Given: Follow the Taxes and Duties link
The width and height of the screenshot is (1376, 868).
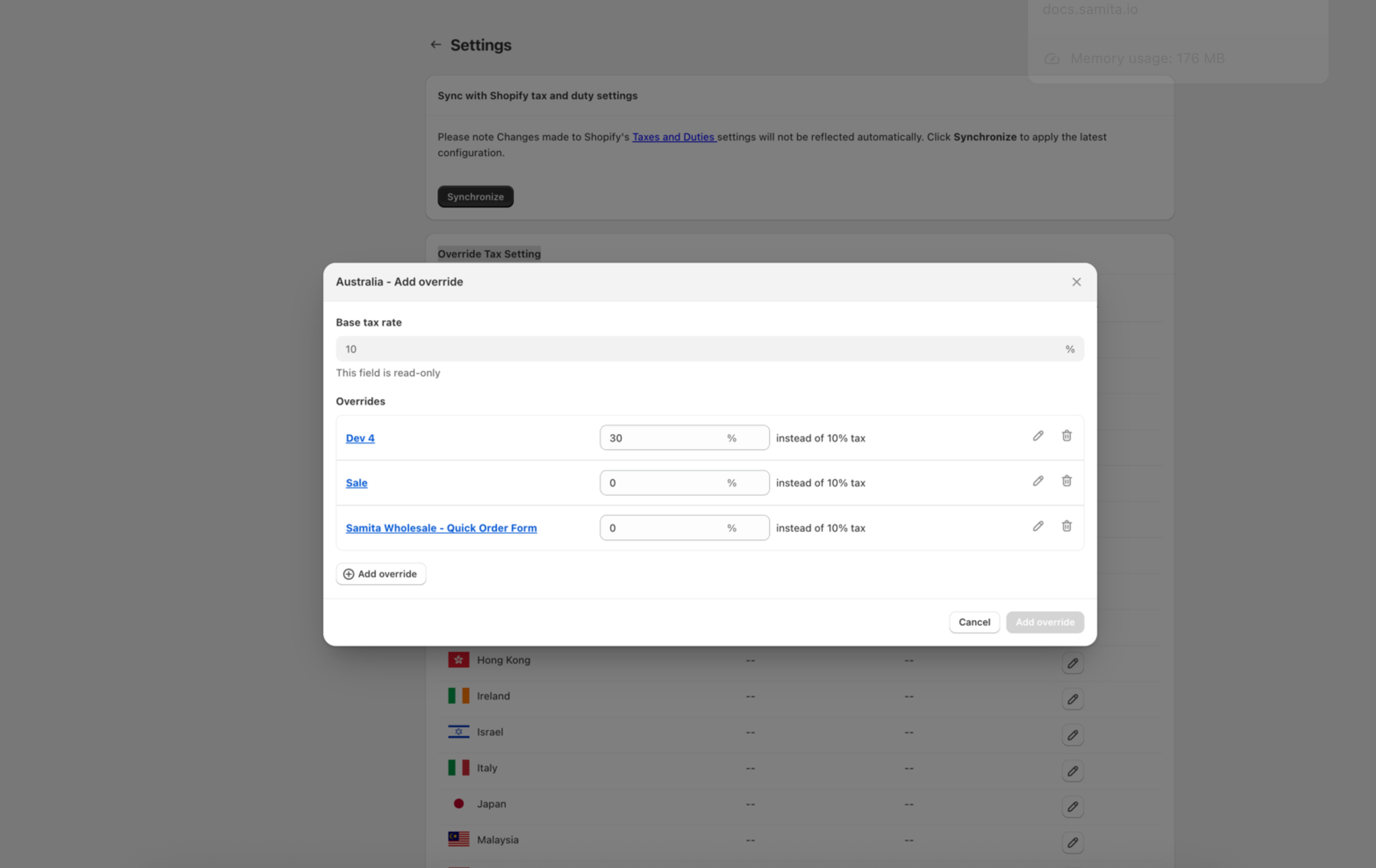Looking at the screenshot, I should [x=673, y=137].
